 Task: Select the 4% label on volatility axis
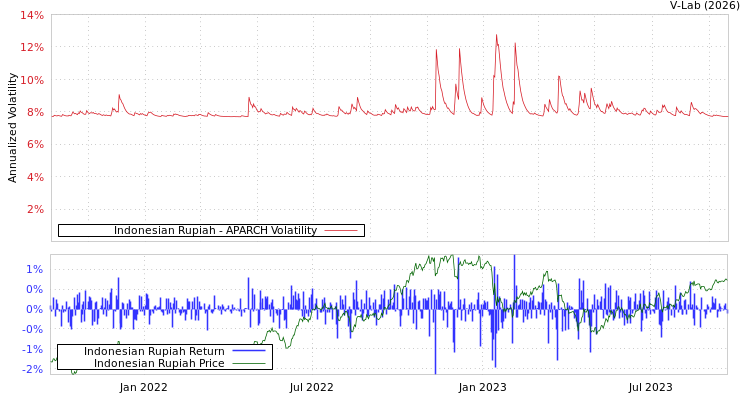pyautogui.click(x=34, y=178)
